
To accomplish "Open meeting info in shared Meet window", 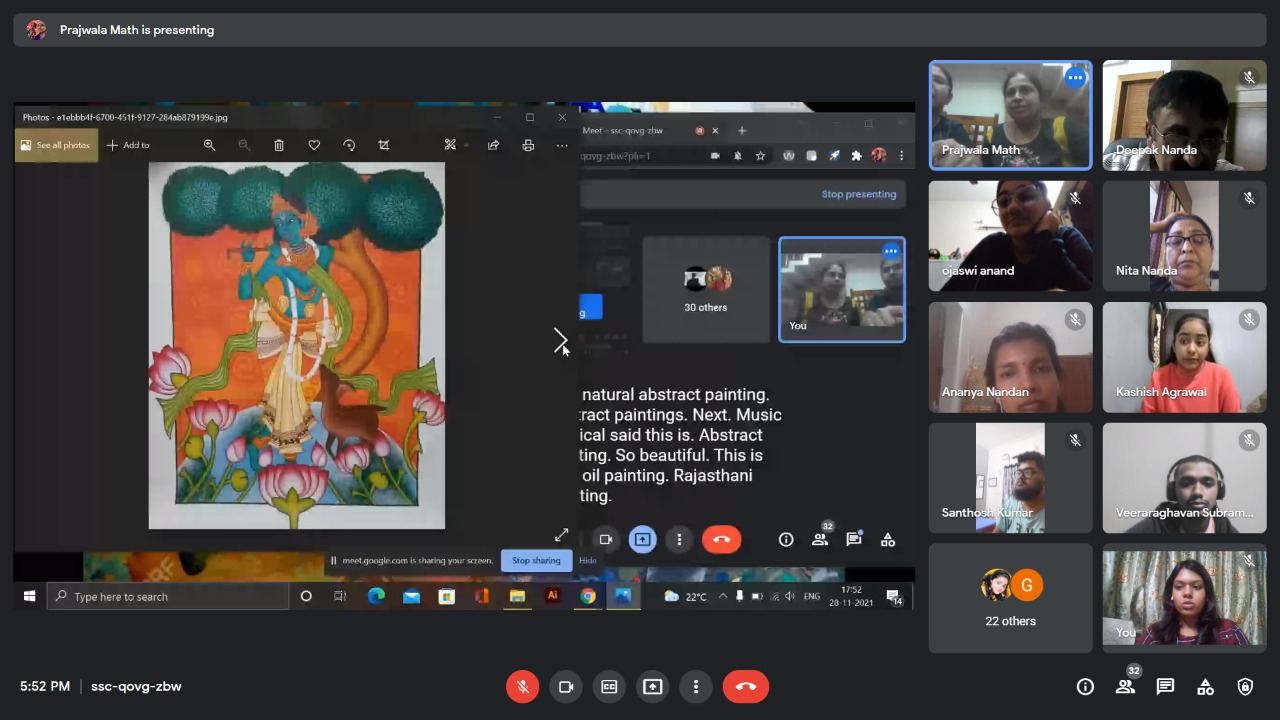I will coord(786,540).
